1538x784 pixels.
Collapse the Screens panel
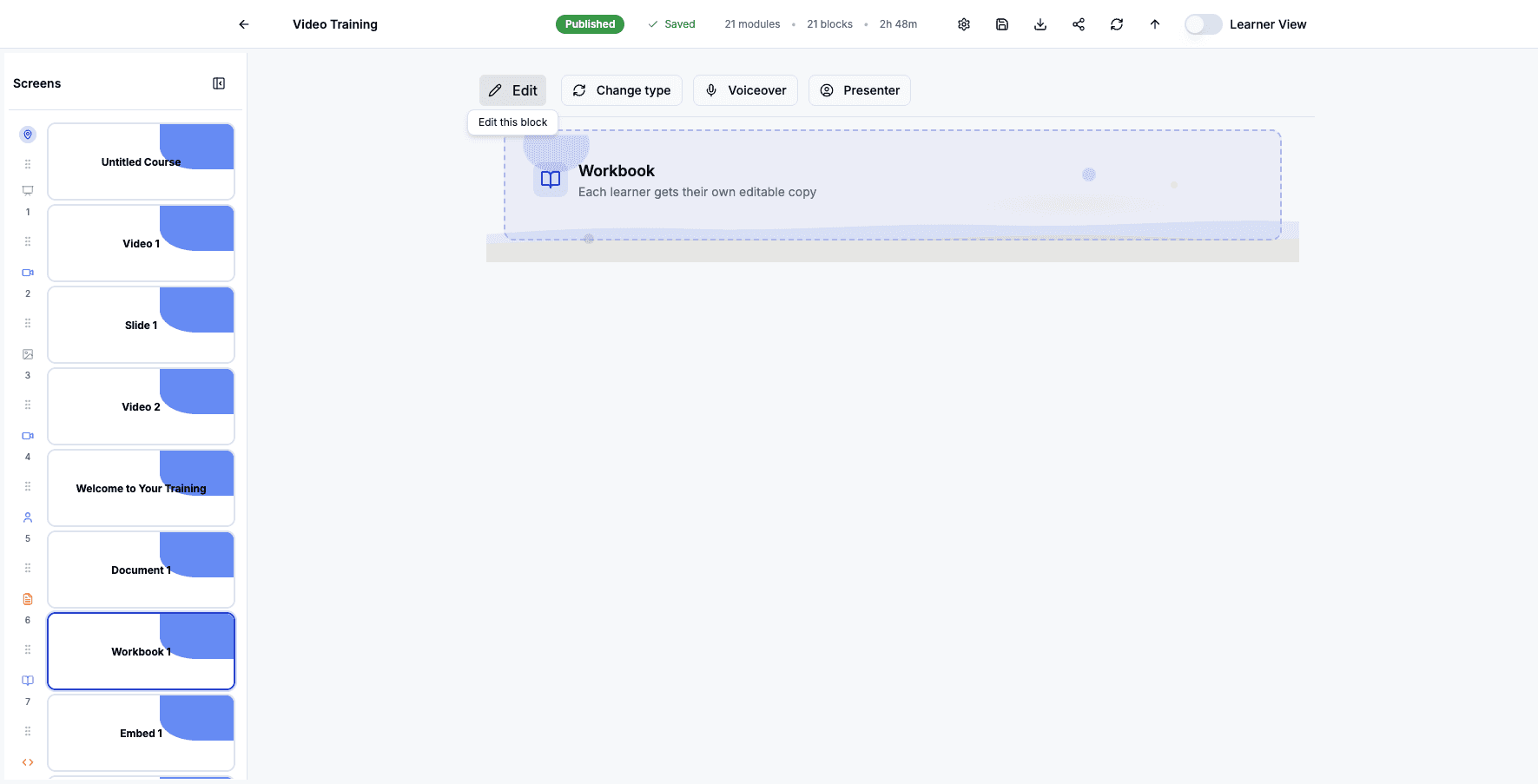point(219,82)
